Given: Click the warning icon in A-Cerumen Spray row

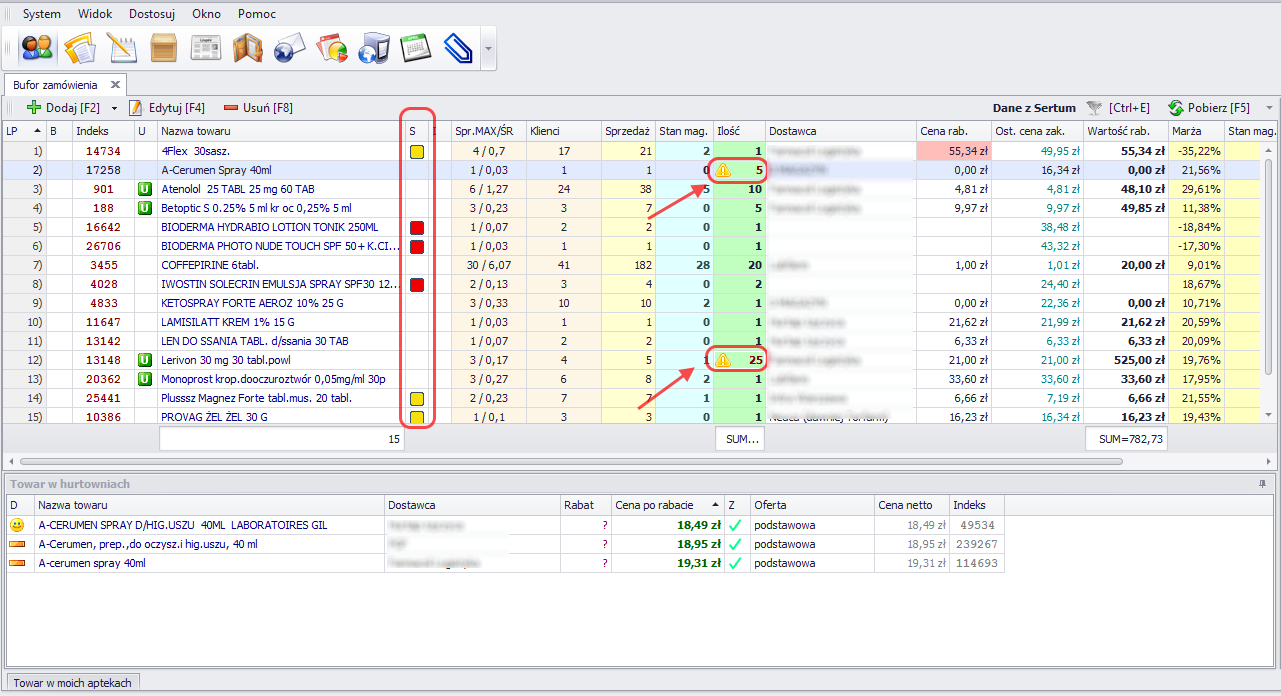Looking at the screenshot, I should pyautogui.click(x=723, y=170).
